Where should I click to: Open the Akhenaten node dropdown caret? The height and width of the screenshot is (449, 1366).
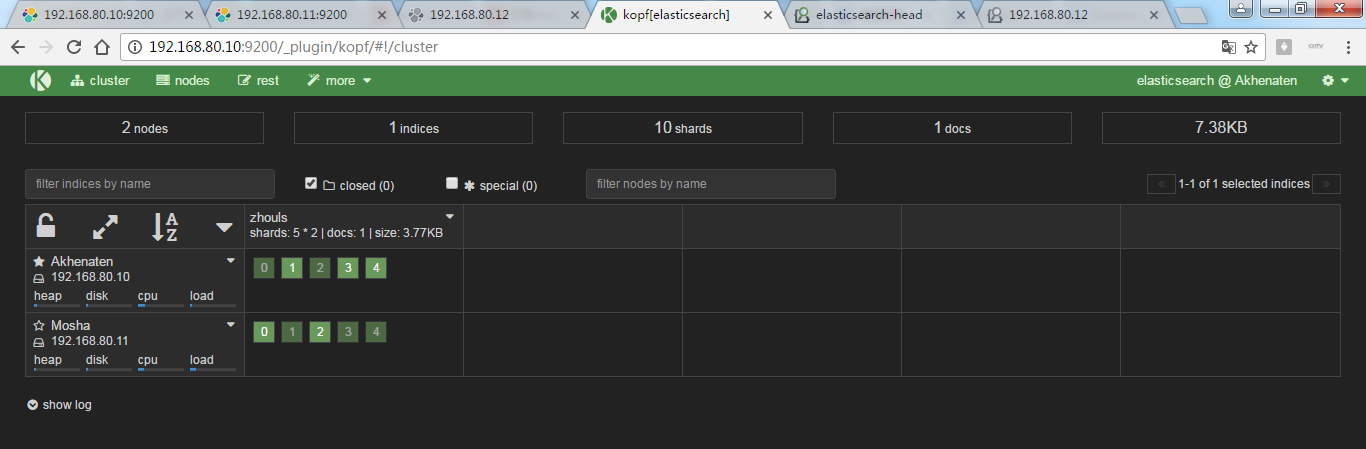click(231, 260)
